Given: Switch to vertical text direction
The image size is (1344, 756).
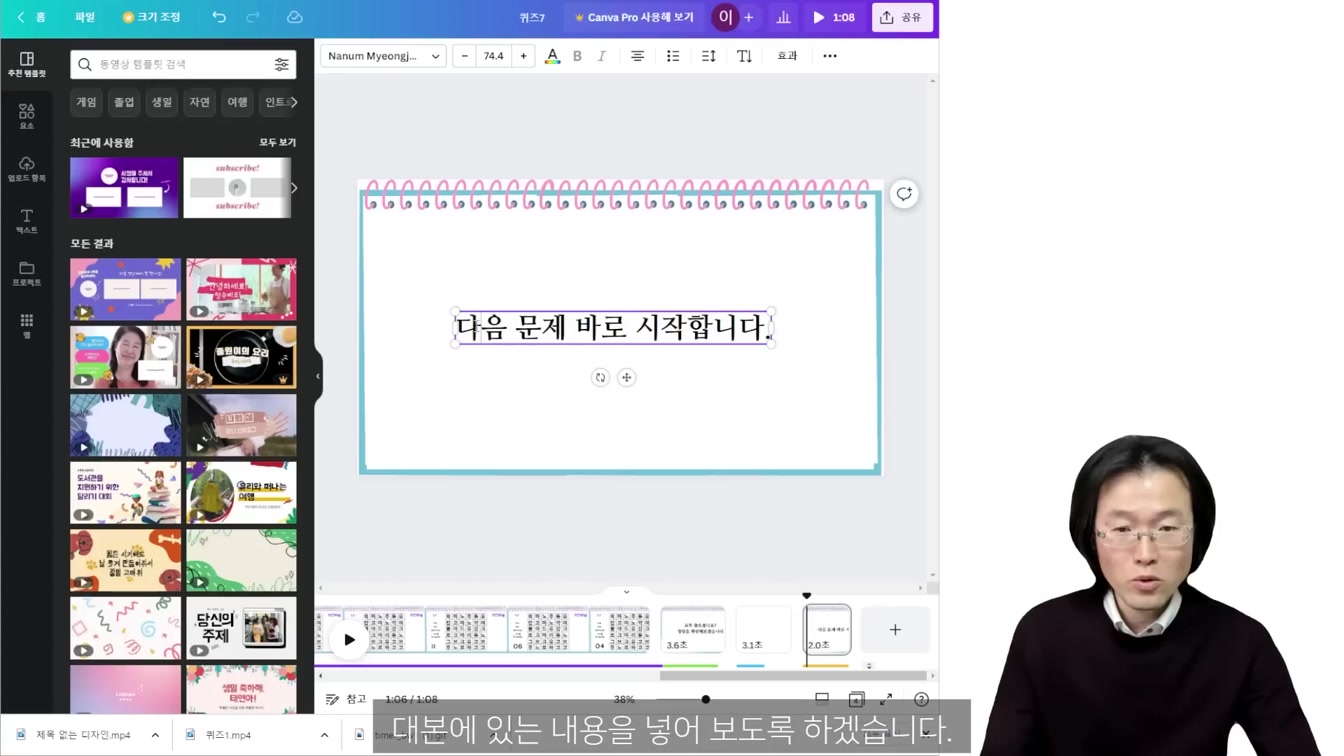Looking at the screenshot, I should click(x=744, y=56).
